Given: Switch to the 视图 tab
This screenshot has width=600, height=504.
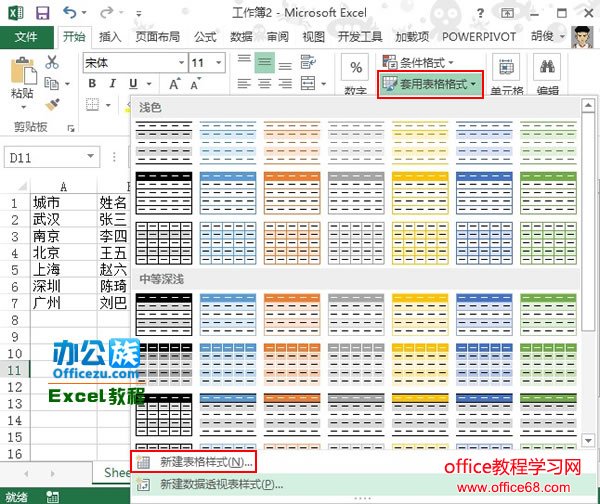Looking at the screenshot, I should point(313,37).
